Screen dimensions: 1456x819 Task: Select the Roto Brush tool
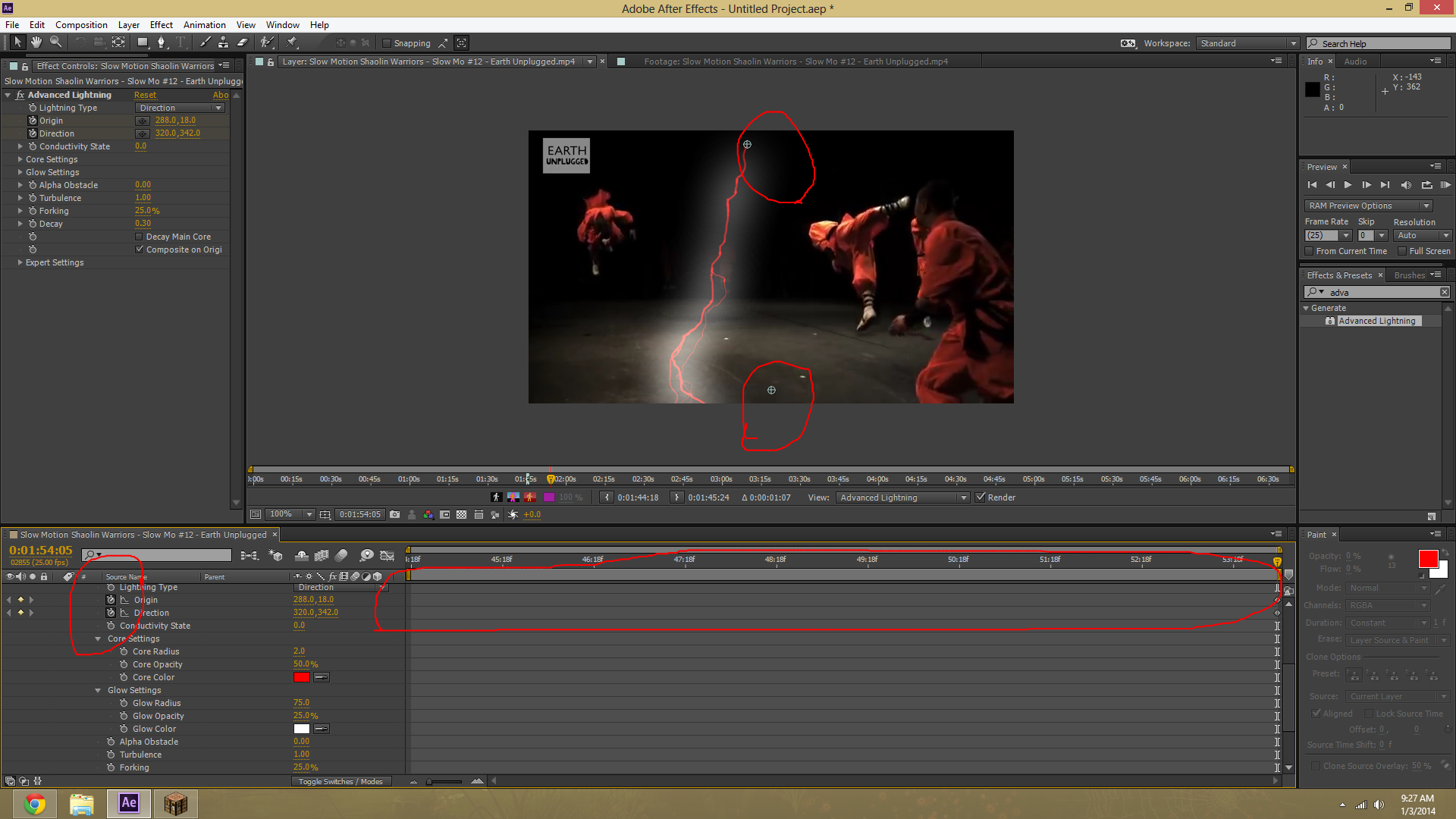point(267,42)
